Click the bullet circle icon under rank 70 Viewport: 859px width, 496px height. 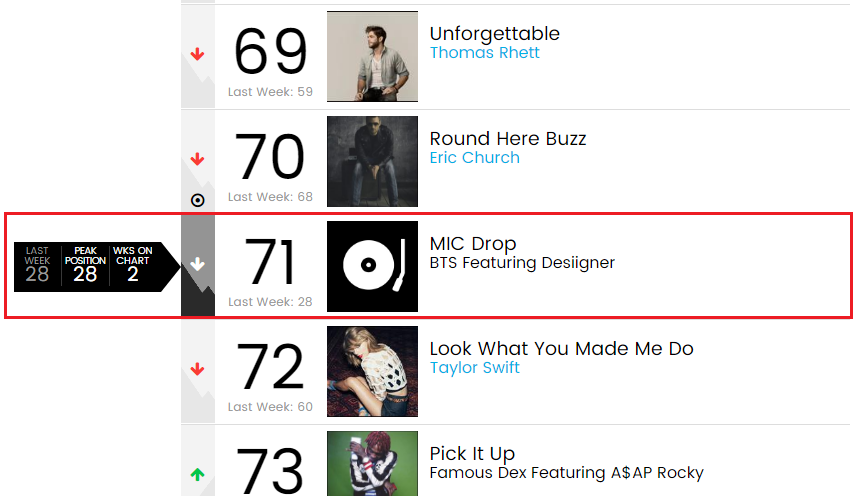(x=197, y=200)
